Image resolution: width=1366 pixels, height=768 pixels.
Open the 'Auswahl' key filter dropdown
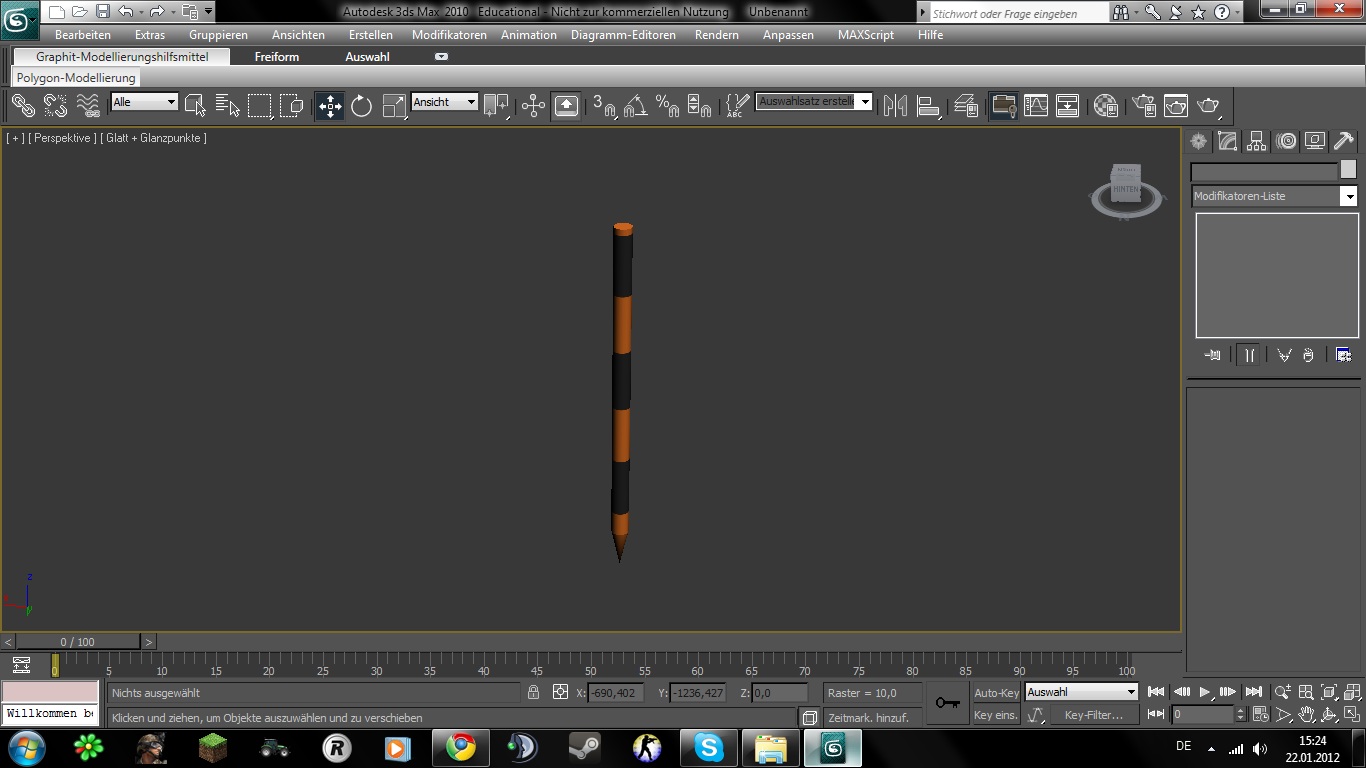(1082, 692)
